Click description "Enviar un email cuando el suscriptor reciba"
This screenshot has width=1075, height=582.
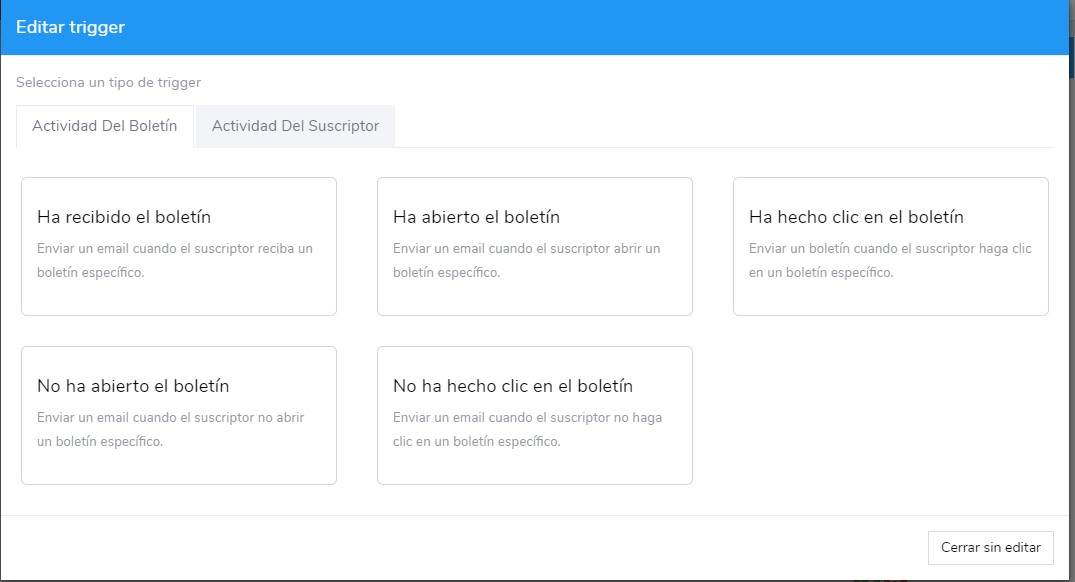click(x=175, y=260)
